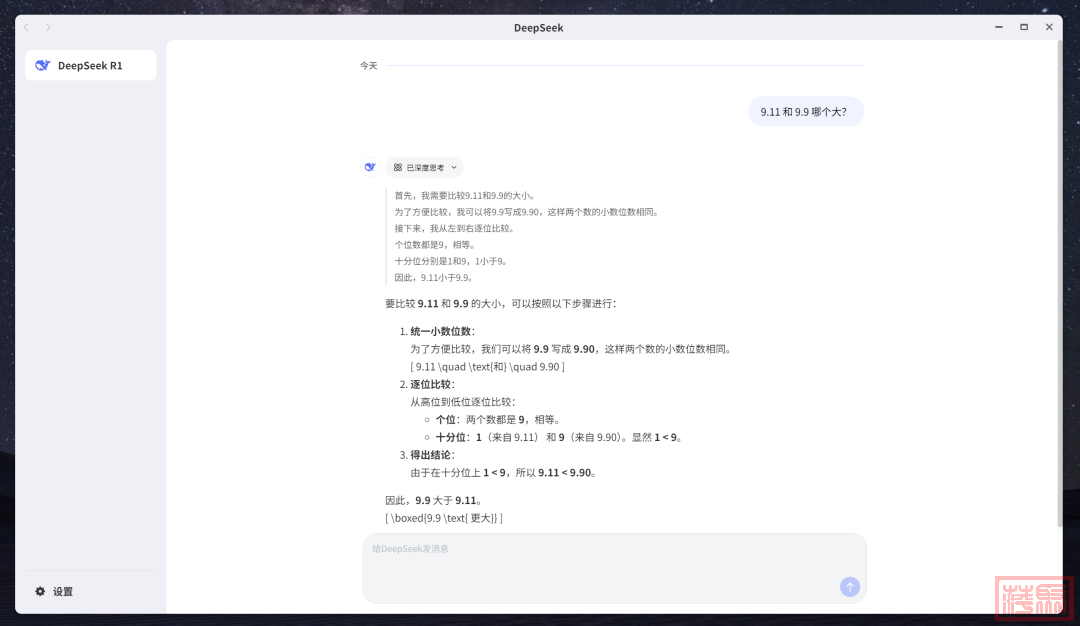The image size is (1080, 626).
Task: Click the thinking line "首先，我需要比较9.11和9.9的大小。"
Action: (465, 196)
